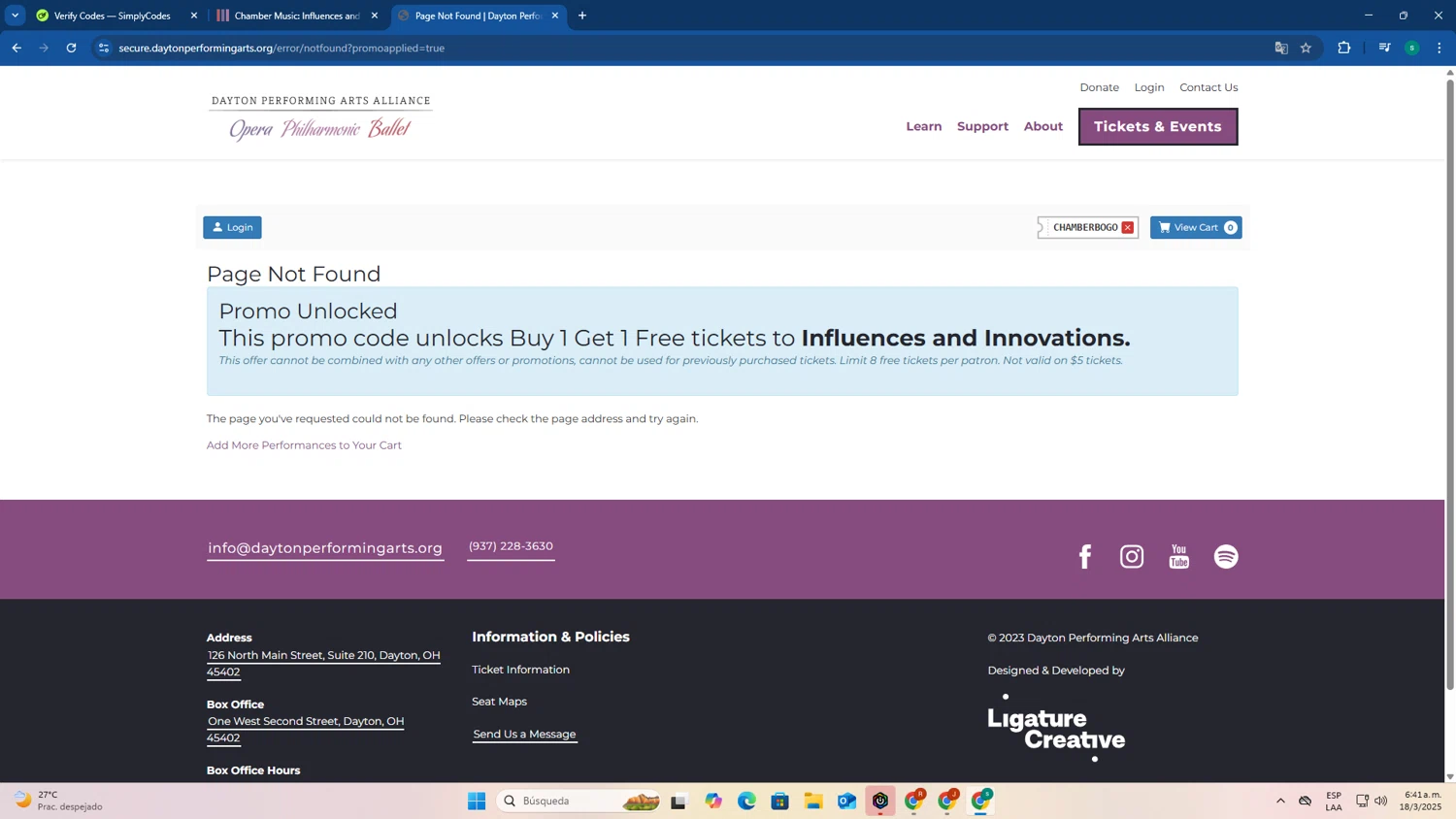Open the Support navigation item
The image size is (1456, 819).
[982, 126]
